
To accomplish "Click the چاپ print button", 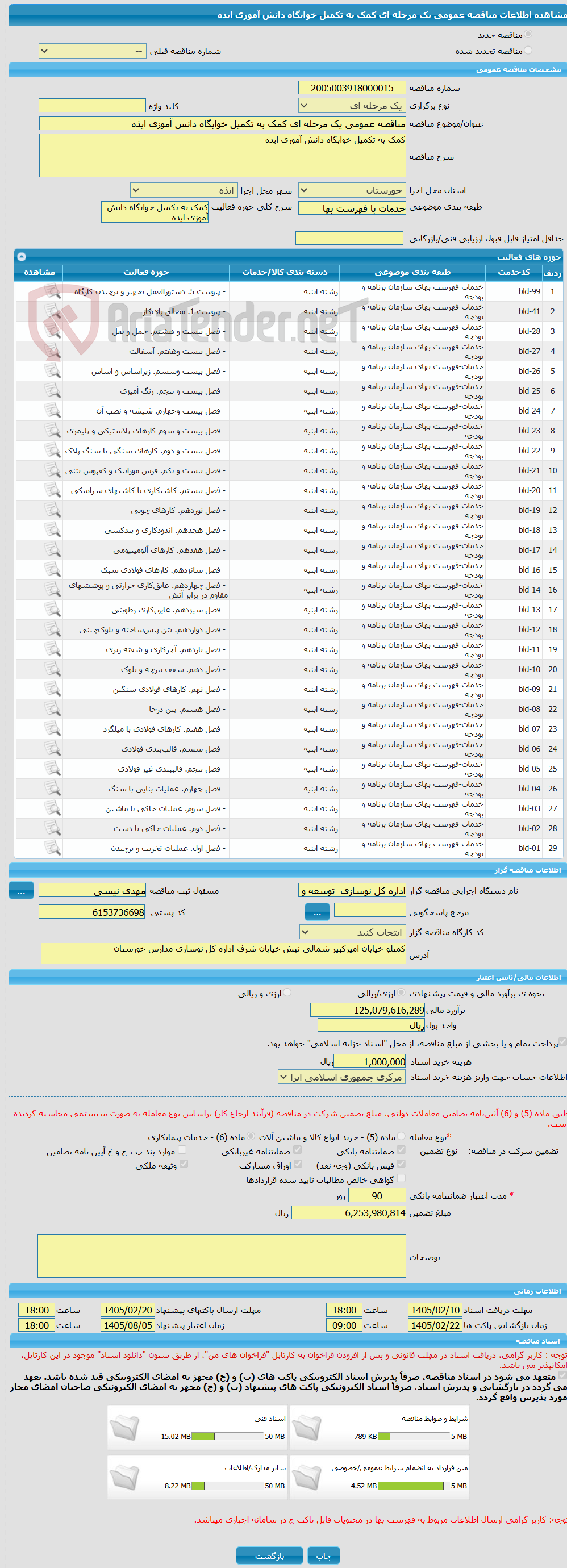I will pyautogui.click(x=323, y=1556).
